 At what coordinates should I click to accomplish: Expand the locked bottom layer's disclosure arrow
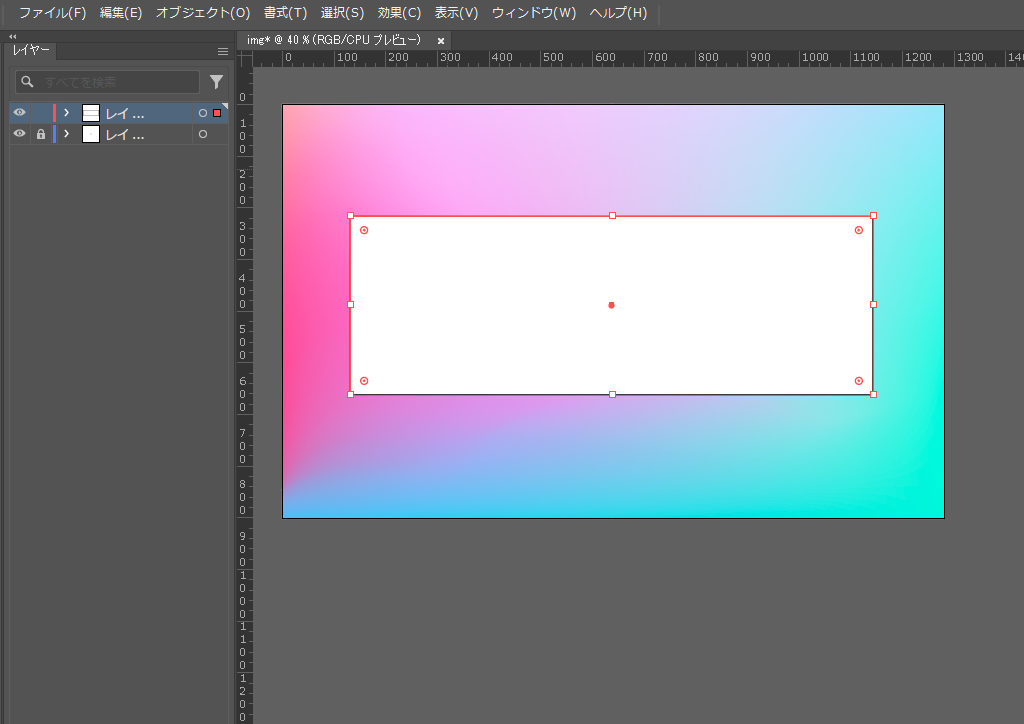[x=67, y=134]
